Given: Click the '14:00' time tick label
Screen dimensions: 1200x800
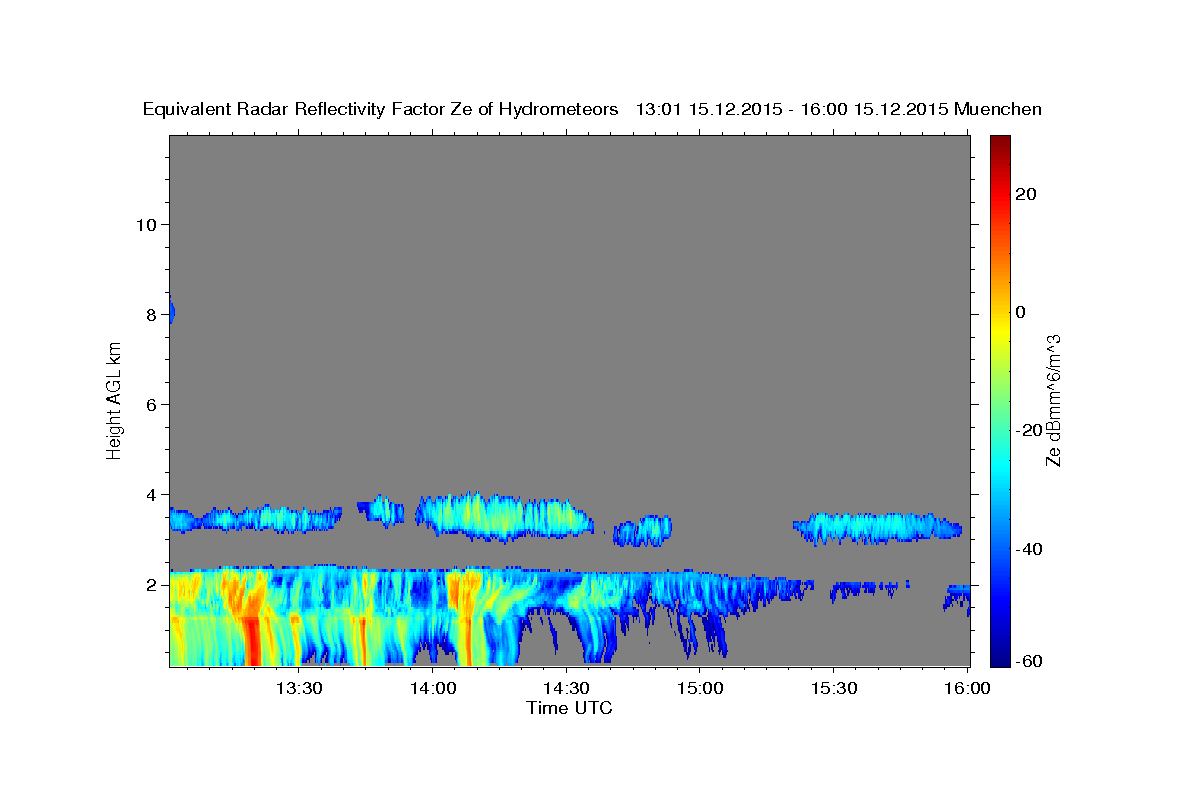Looking at the screenshot, I should (433, 689).
